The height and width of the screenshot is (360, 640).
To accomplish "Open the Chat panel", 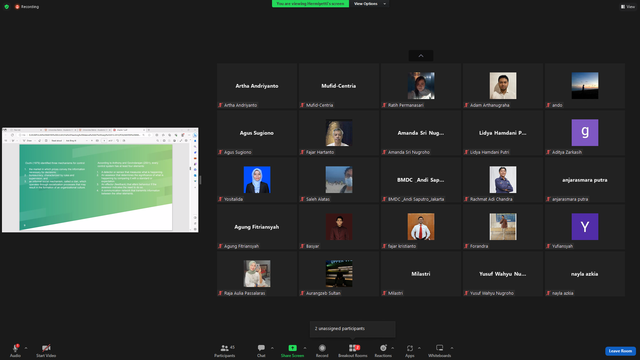I will click(x=261, y=350).
